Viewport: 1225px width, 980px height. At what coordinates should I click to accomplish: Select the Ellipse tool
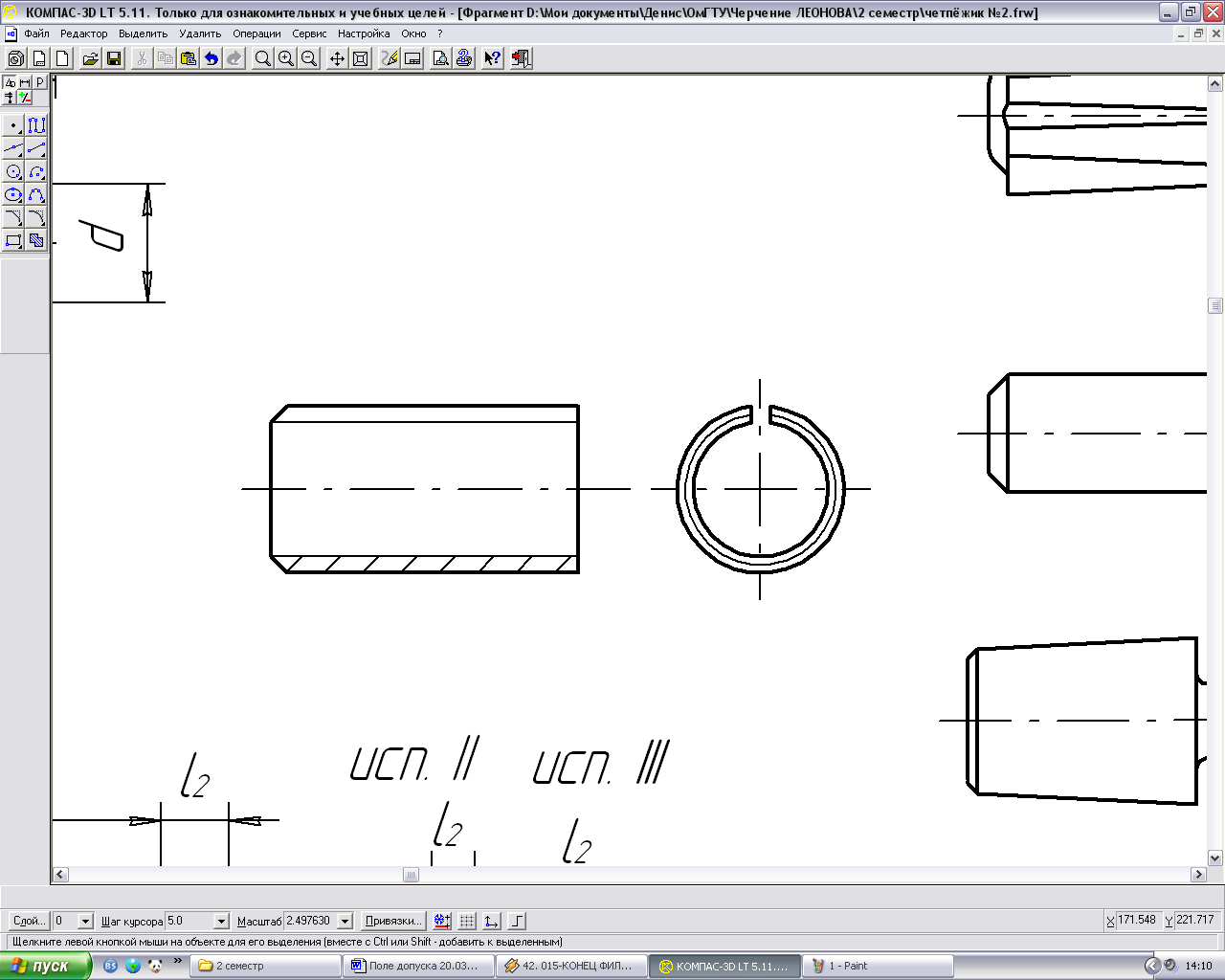pos(13,194)
